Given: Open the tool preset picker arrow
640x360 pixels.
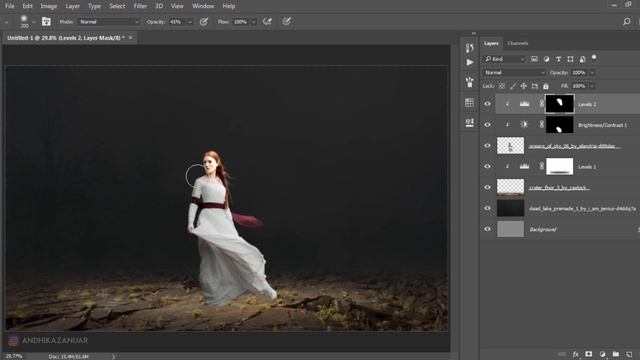Looking at the screenshot, I should pyautogui.click(x=7, y=22).
